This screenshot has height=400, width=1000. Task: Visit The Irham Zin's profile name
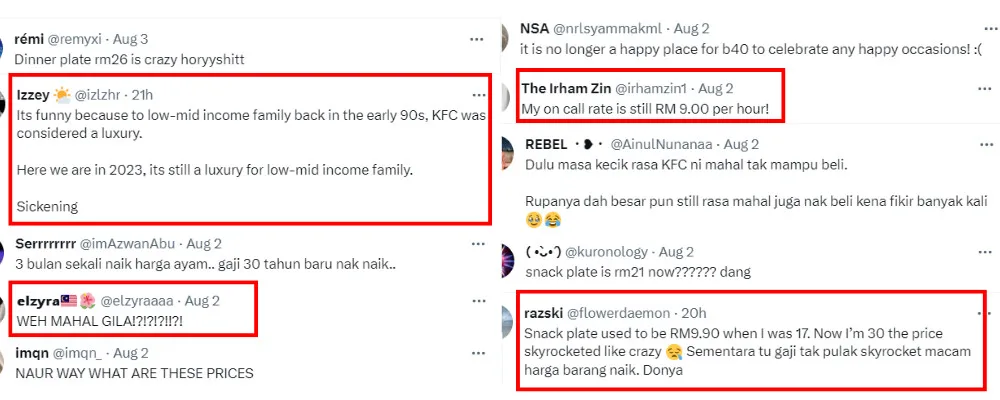click(566, 89)
